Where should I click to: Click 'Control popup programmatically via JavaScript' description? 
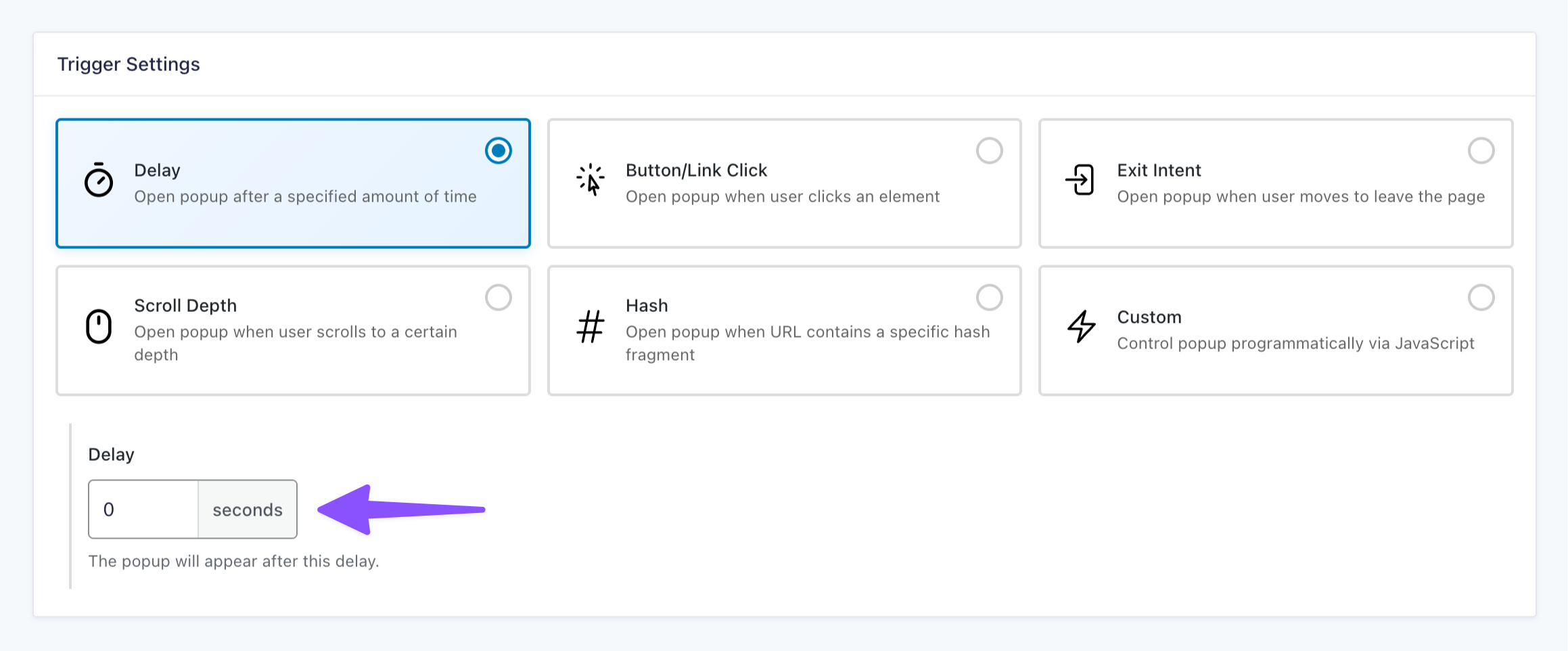1295,344
